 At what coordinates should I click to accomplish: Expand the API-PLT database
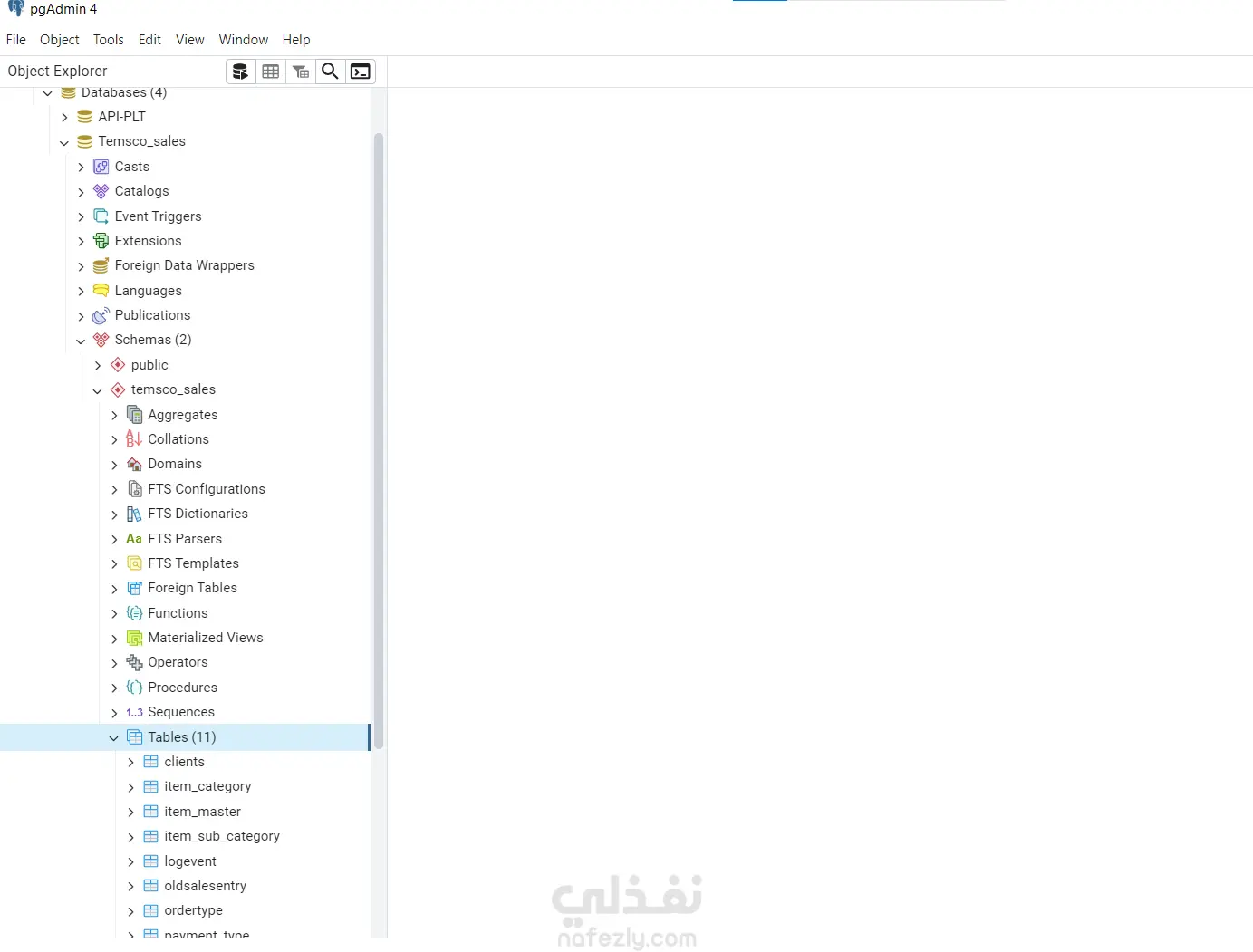tap(64, 118)
